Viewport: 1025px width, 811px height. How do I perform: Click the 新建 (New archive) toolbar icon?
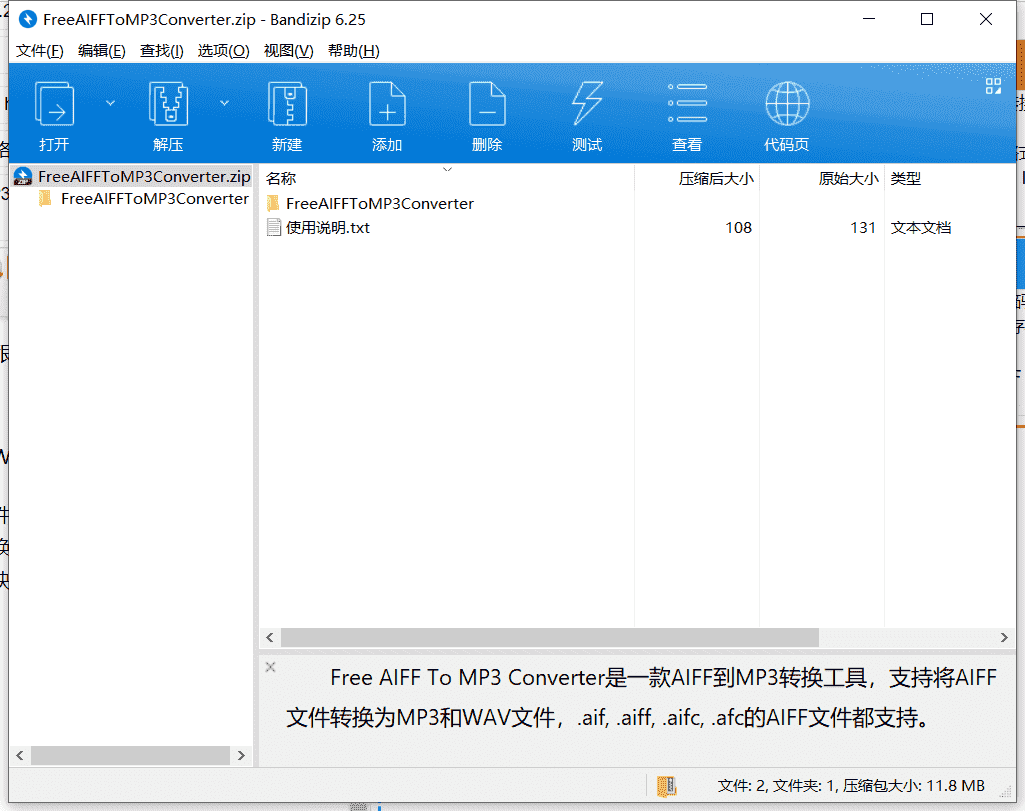tap(288, 104)
